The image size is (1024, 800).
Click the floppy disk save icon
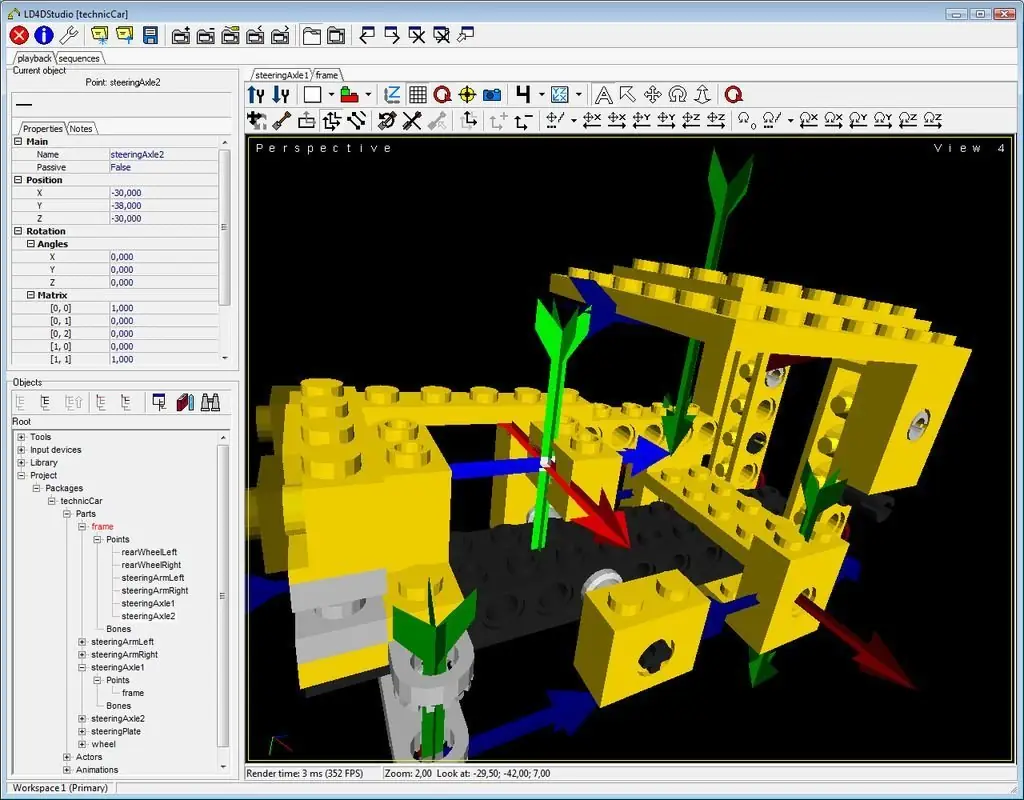coord(150,35)
